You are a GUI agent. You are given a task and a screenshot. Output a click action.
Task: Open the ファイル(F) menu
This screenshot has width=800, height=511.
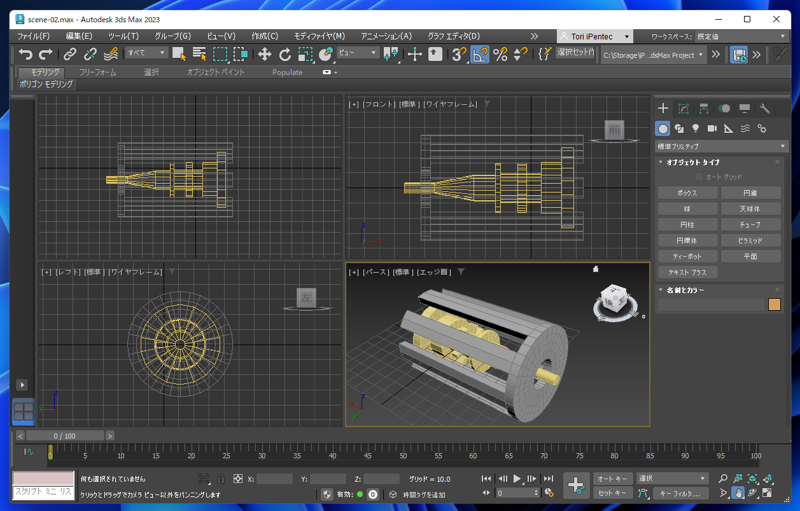(x=34, y=36)
